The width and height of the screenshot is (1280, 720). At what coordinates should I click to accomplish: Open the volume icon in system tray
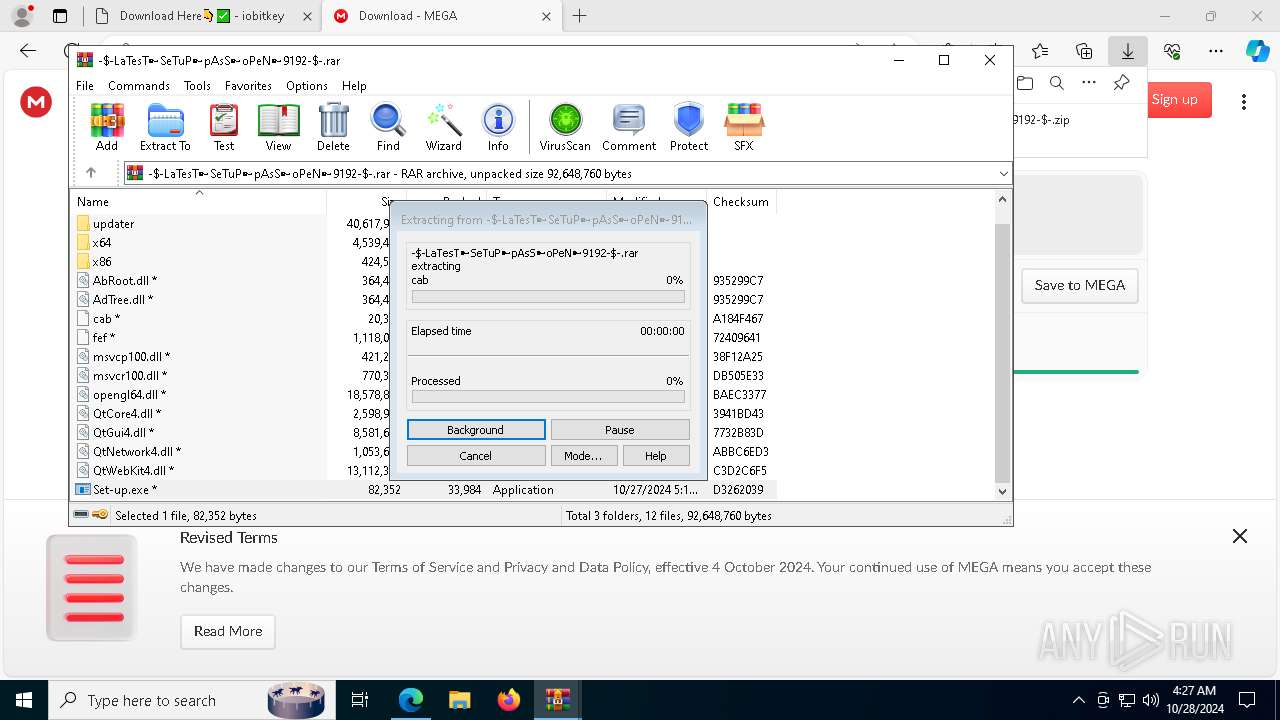(x=1150, y=700)
